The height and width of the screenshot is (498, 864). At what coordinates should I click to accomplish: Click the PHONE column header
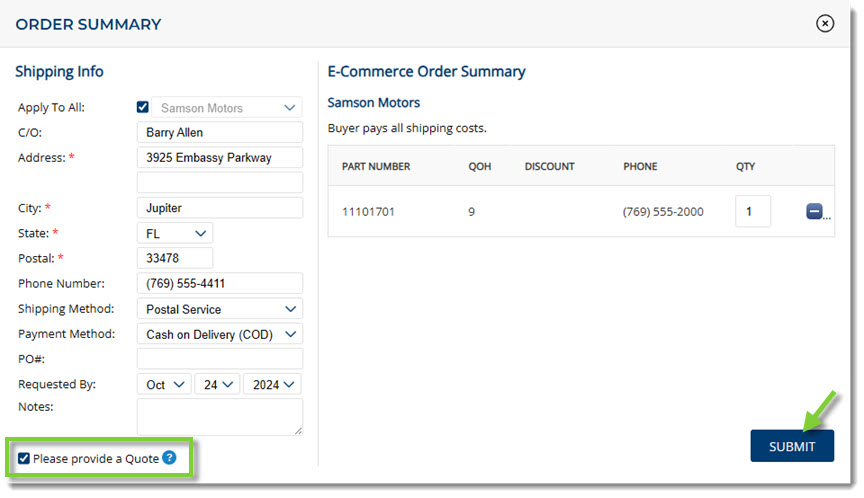[640, 166]
